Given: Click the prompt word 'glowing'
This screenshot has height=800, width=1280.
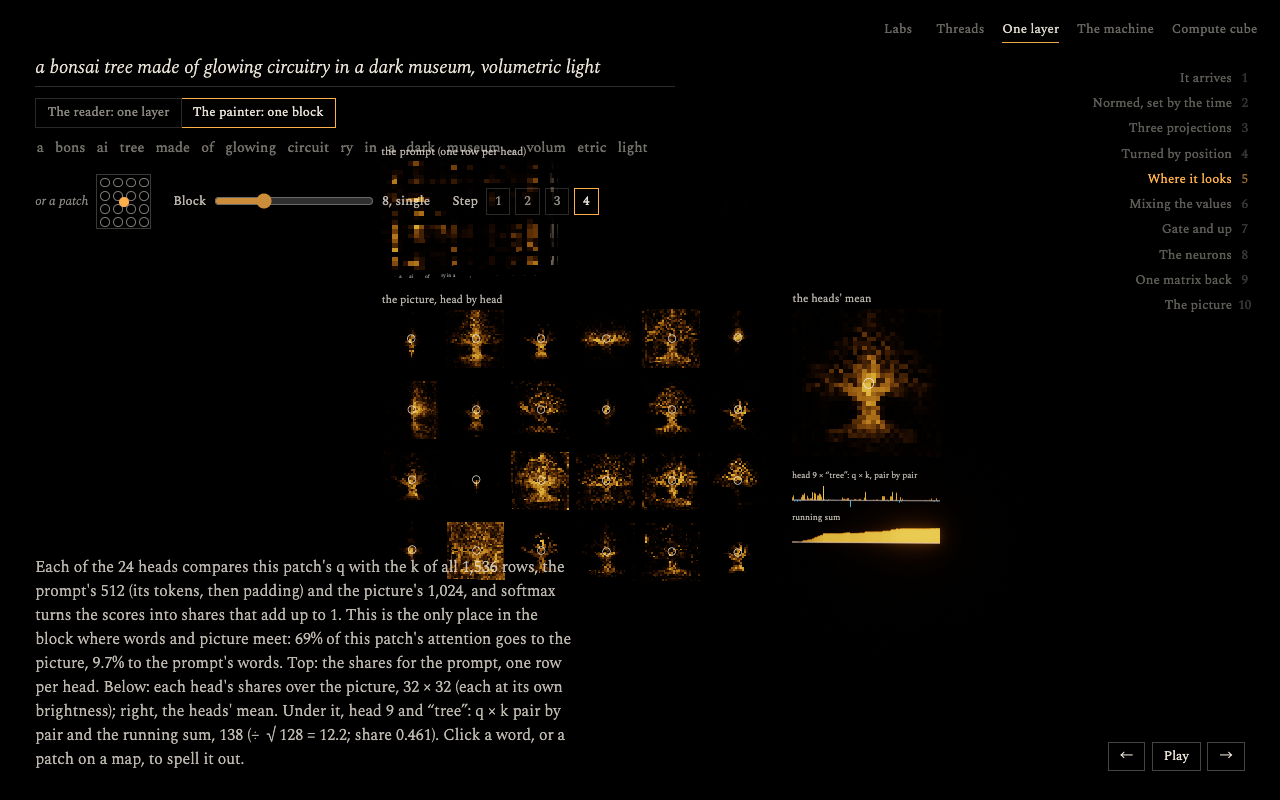Looking at the screenshot, I should [x=251, y=148].
